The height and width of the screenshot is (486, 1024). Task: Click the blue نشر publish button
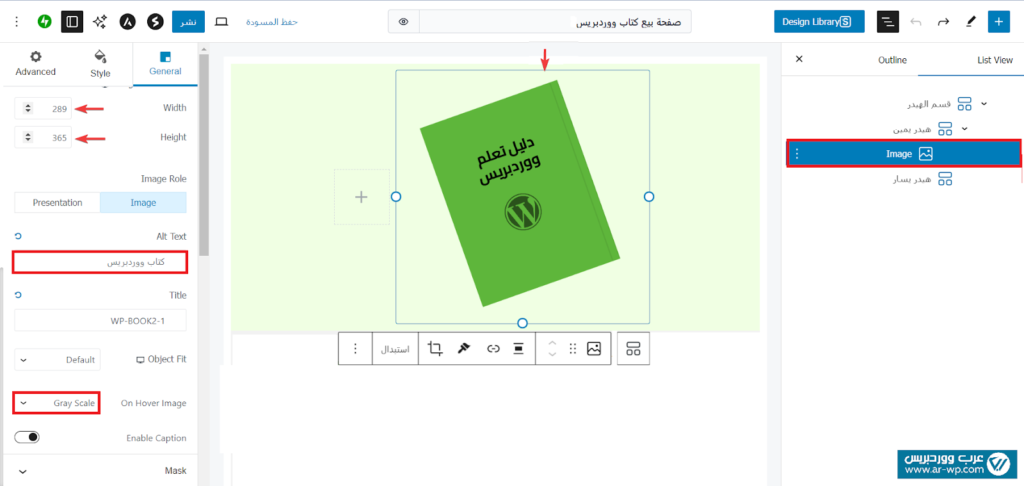(x=184, y=21)
